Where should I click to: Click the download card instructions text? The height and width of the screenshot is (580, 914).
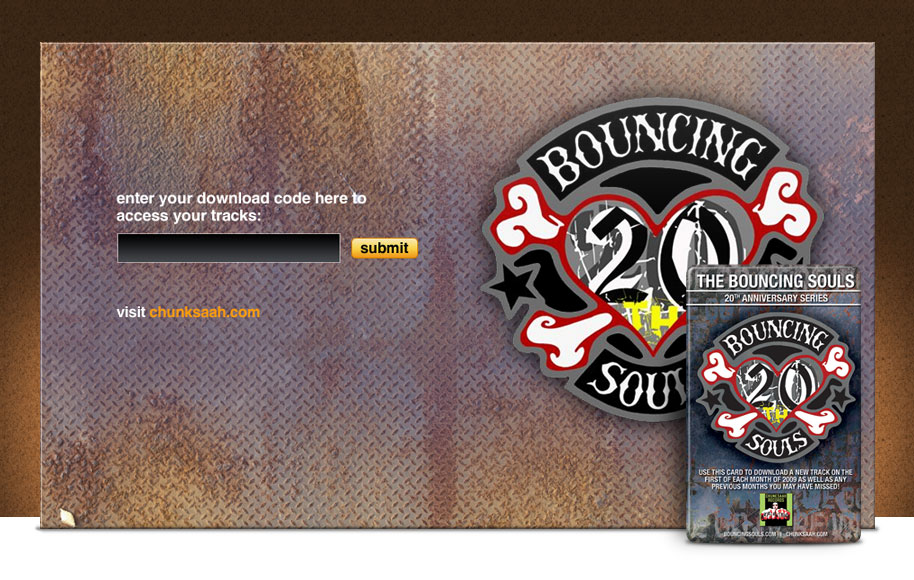pos(775,479)
